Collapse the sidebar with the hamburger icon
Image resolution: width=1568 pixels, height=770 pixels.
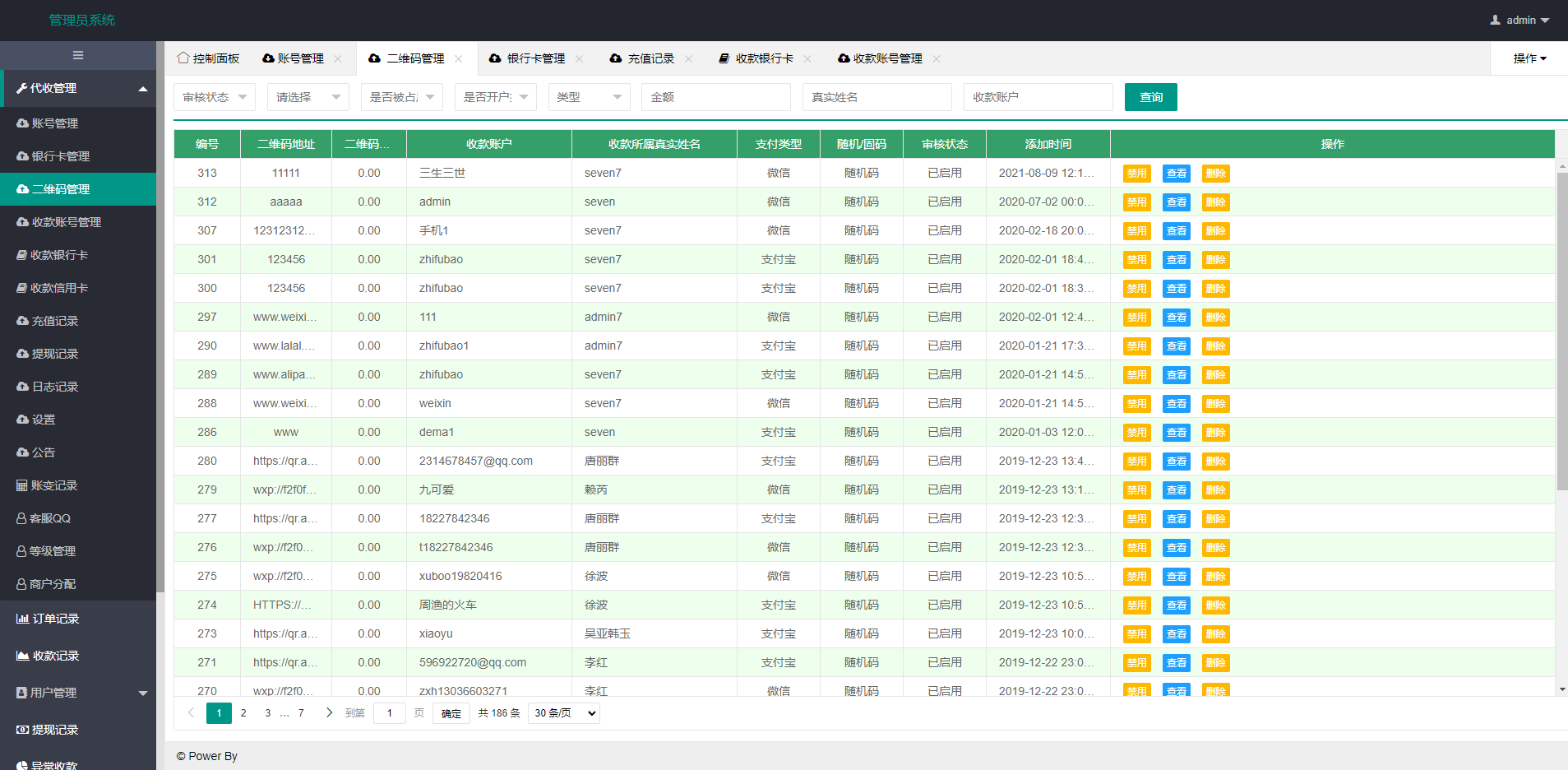(x=77, y=54)
